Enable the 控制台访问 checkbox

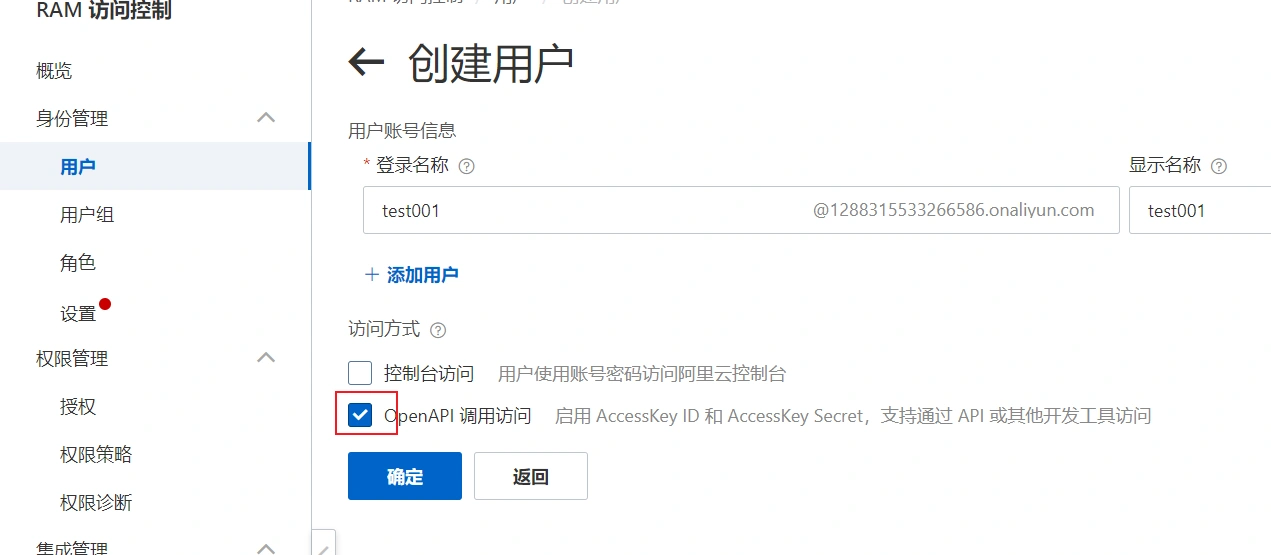[x=360, y=373]
